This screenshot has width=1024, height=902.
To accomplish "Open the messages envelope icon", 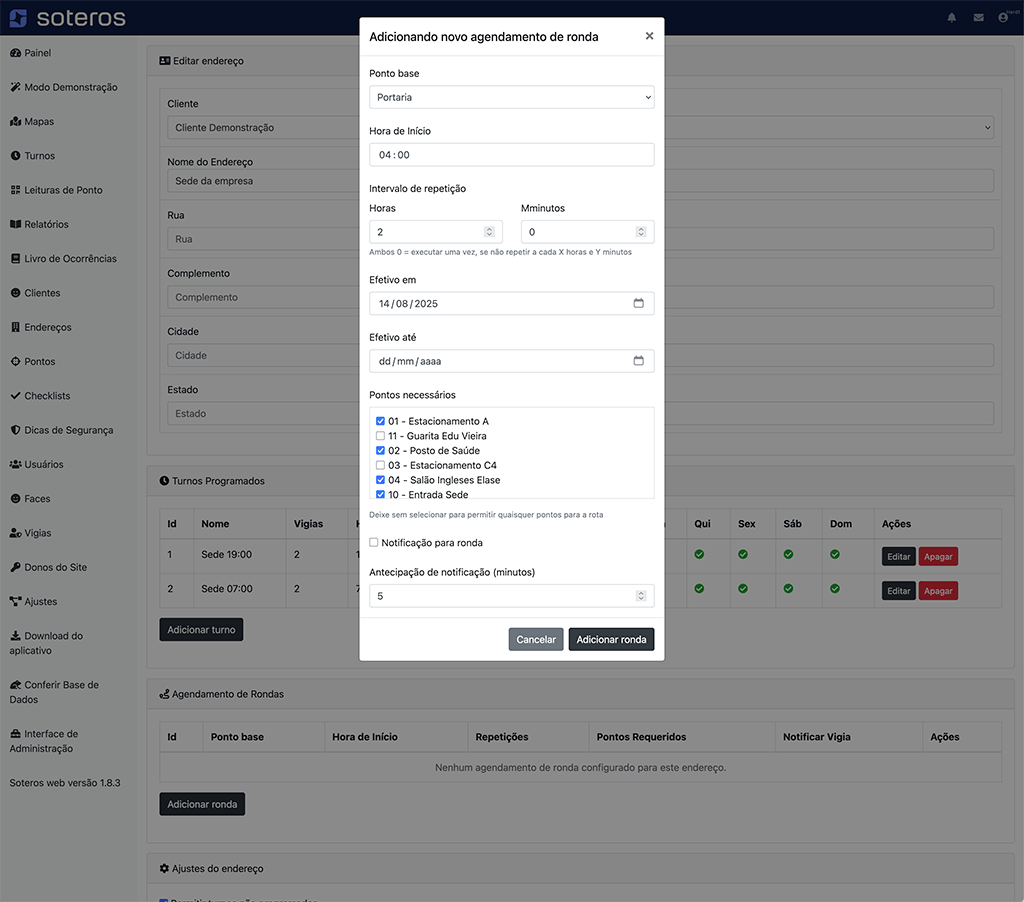I will pos(978,18).
